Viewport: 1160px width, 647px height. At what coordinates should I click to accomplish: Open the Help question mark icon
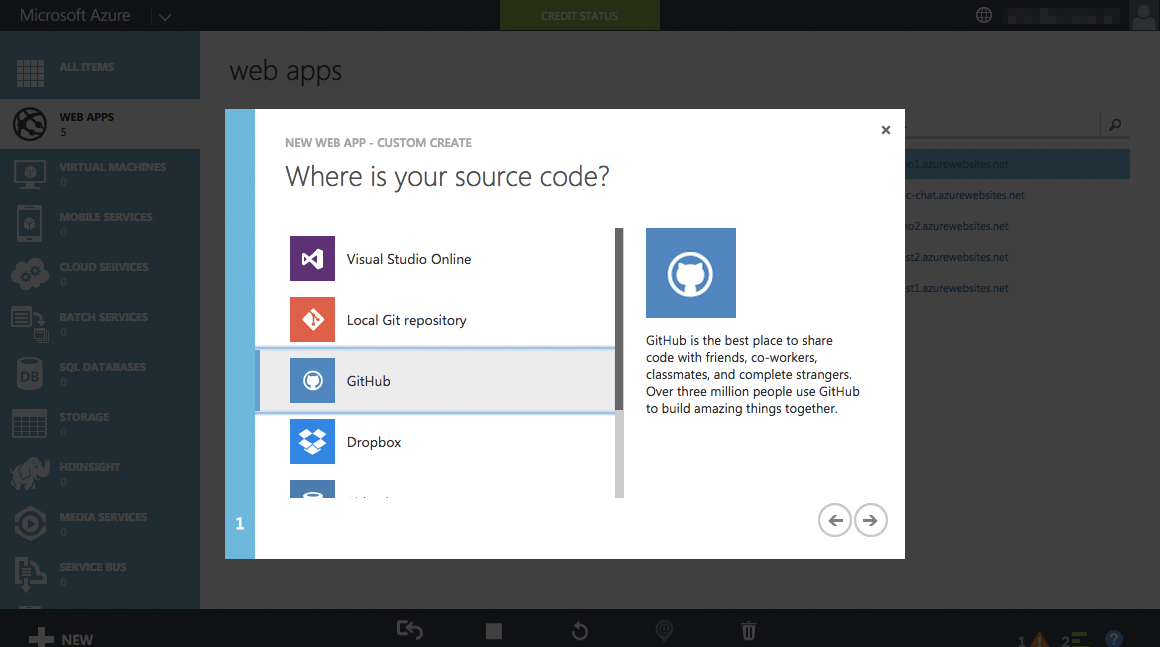pos(1113,639)
